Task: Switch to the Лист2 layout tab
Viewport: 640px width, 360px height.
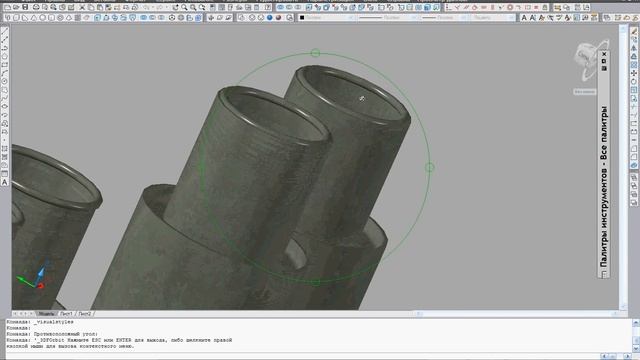Action: point(84,313)
